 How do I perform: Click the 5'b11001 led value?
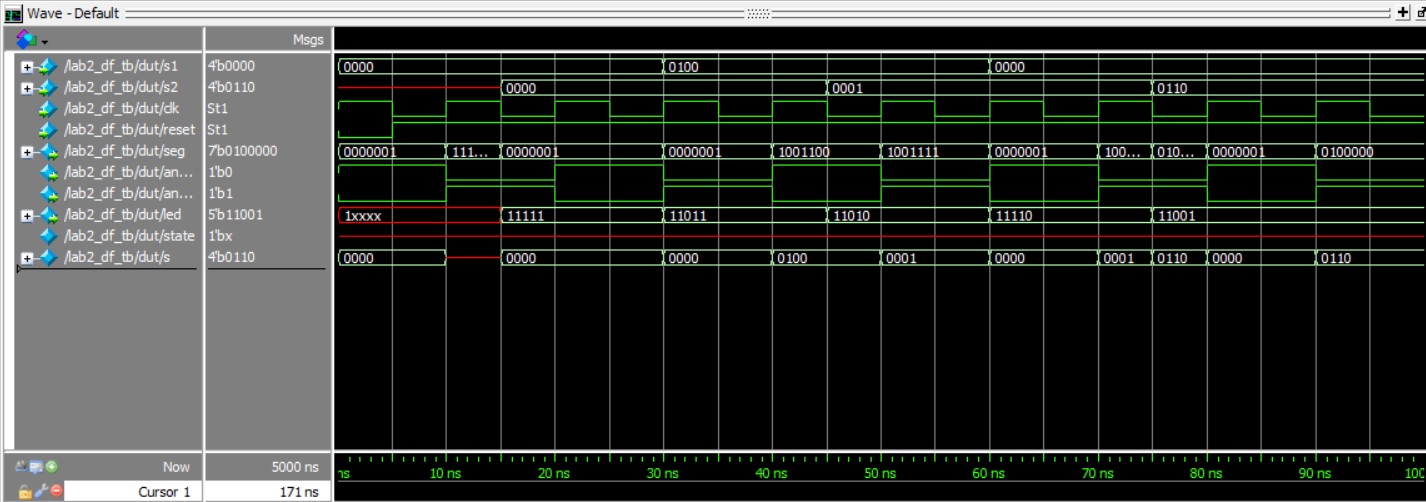tap(236, 214)
